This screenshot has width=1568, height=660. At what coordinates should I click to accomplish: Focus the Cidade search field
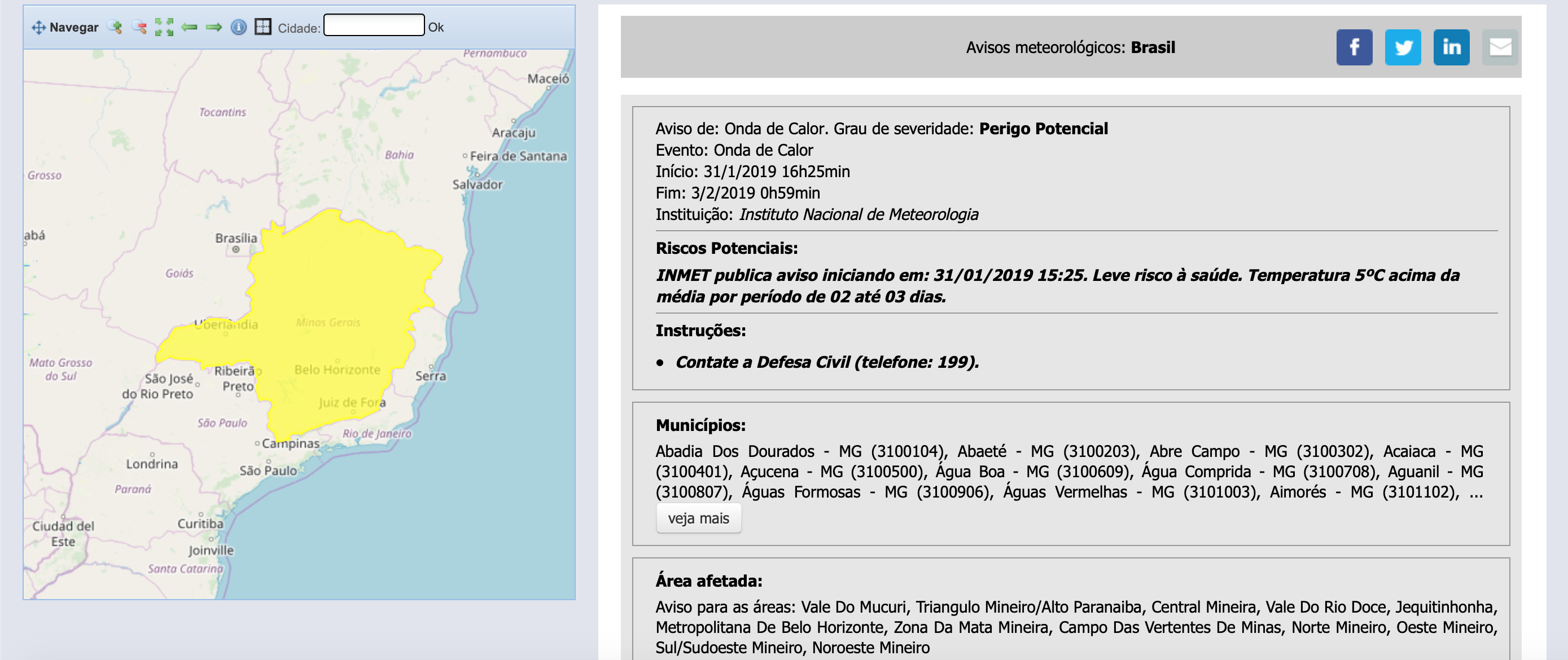(x=374, y=25)
